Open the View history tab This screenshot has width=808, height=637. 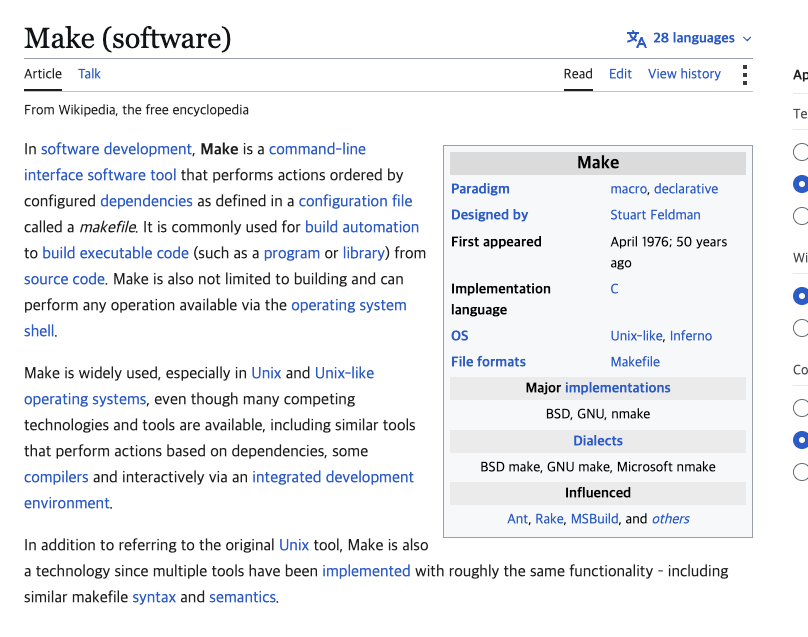684,74
